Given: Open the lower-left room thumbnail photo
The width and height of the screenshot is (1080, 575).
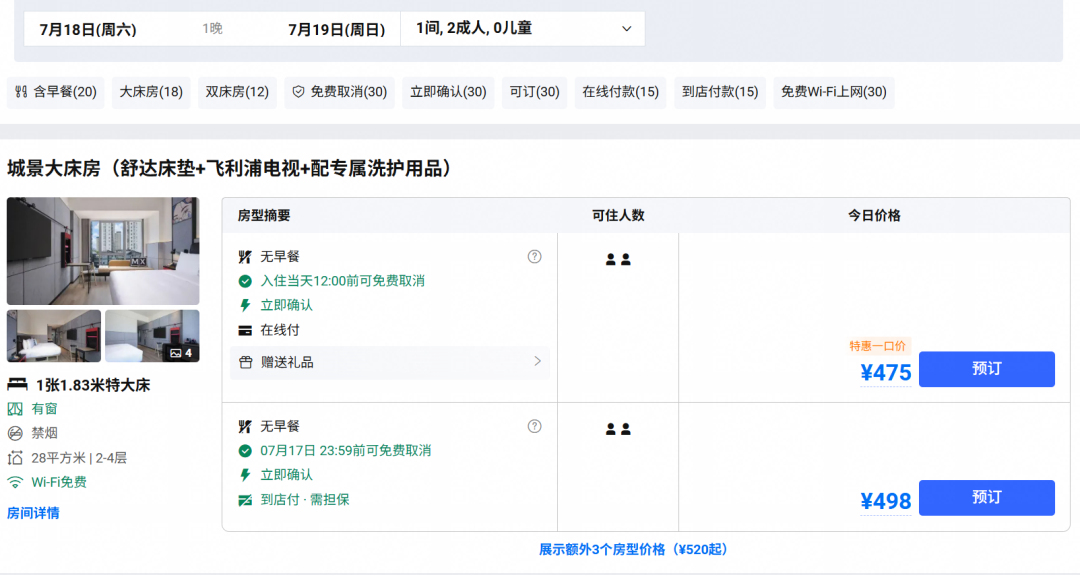Looking at the screenshot, I should (54, 336).
